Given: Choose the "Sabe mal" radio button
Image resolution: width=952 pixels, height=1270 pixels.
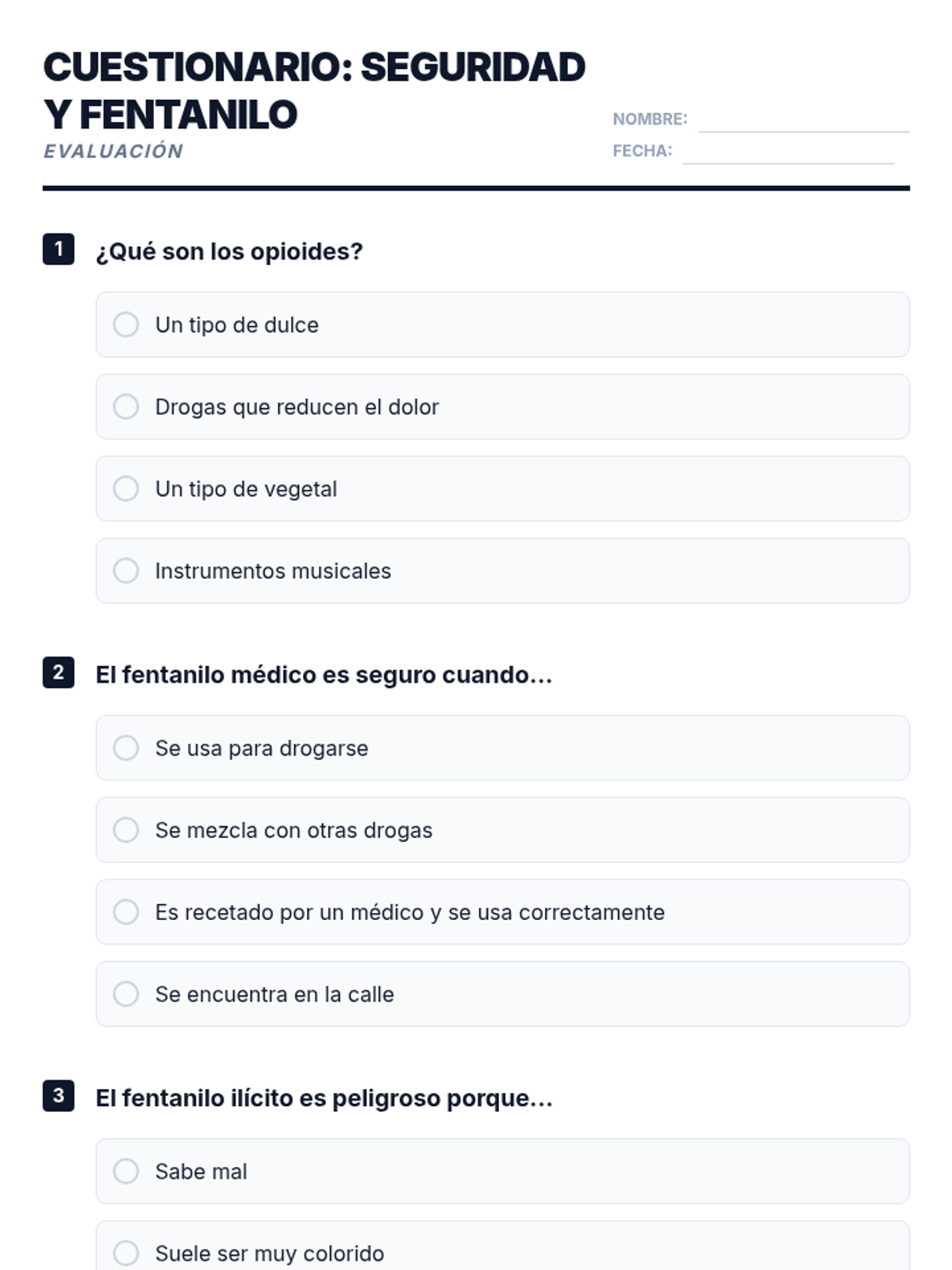Looking at the screenshot, I should click(x=126, y=1172).
